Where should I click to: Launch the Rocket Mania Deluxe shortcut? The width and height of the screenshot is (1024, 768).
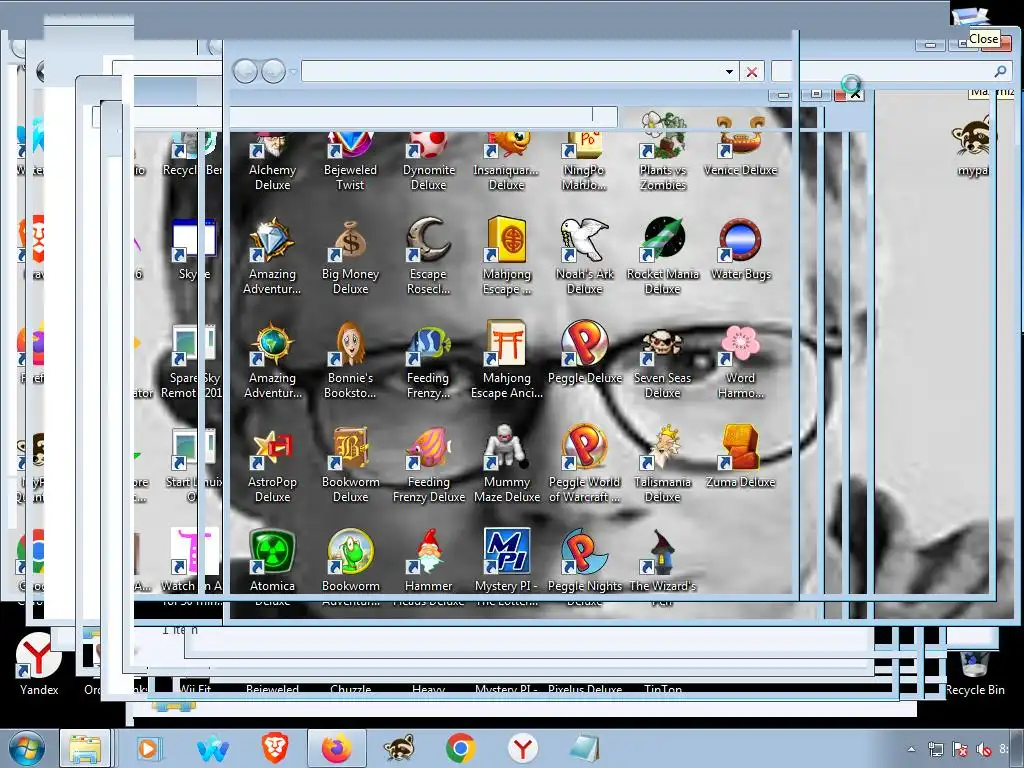663,256
